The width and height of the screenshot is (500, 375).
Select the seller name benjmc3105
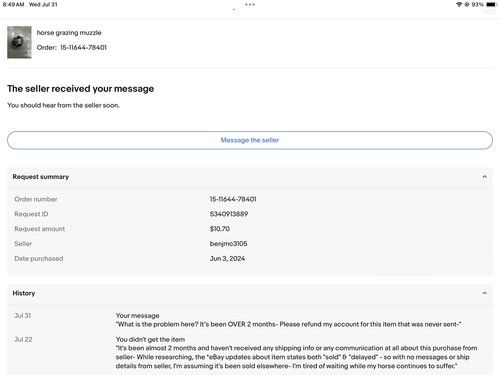click(x=228, y=244)
